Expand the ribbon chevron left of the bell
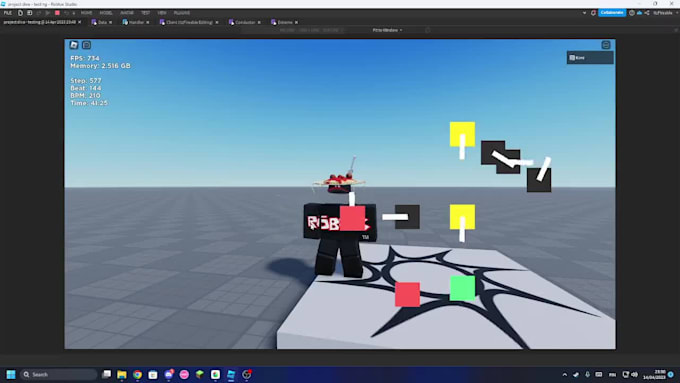 click(584, 13)
